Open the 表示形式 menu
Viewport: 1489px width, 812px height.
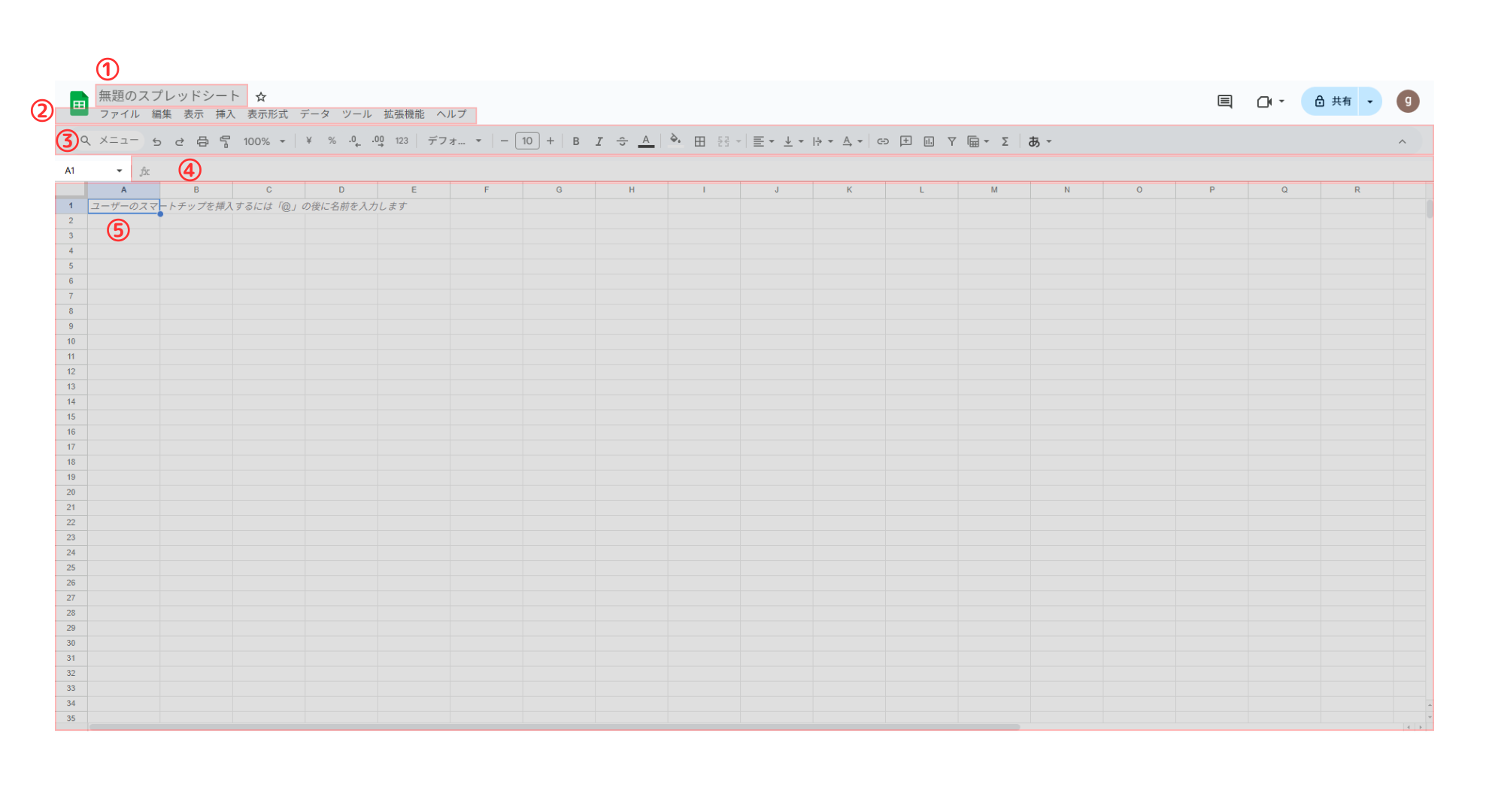(x=268, y=114)
